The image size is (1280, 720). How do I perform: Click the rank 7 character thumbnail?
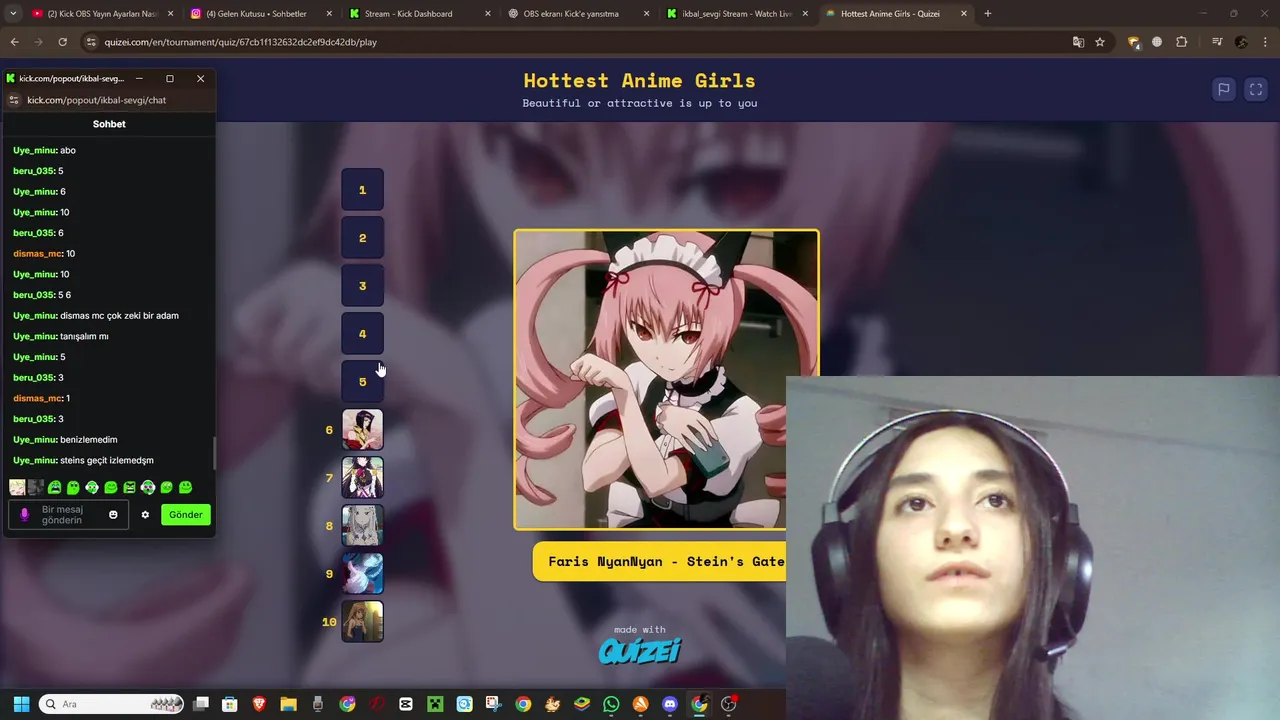click(x=362, y=478)
